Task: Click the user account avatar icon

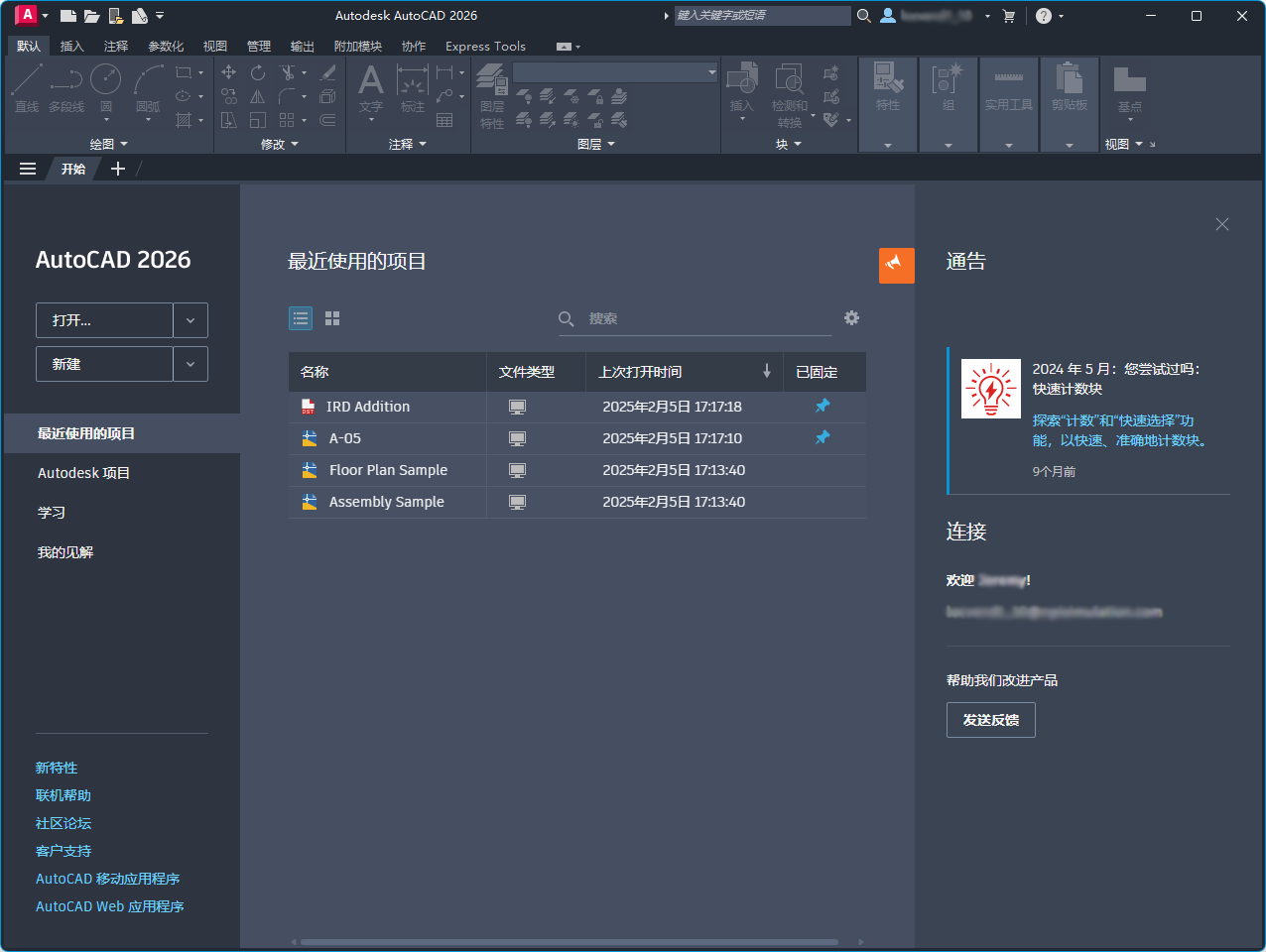Action: point(888,16)
